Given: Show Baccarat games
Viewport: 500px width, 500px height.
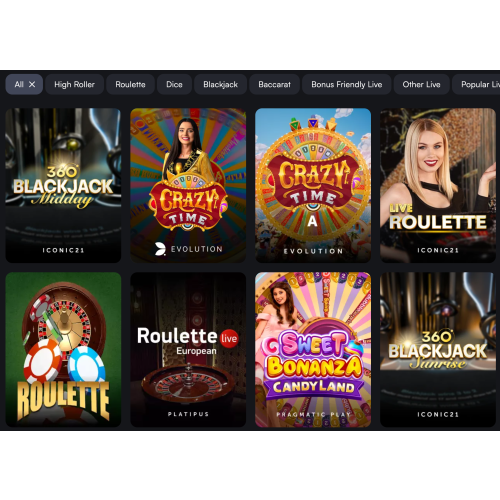Looking at the screenshot, I should coord(274,84).
